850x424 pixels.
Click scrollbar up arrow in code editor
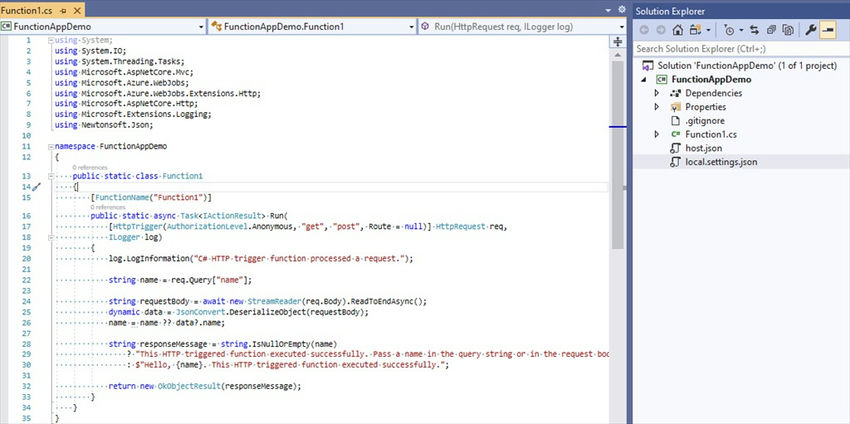(617, 55)
